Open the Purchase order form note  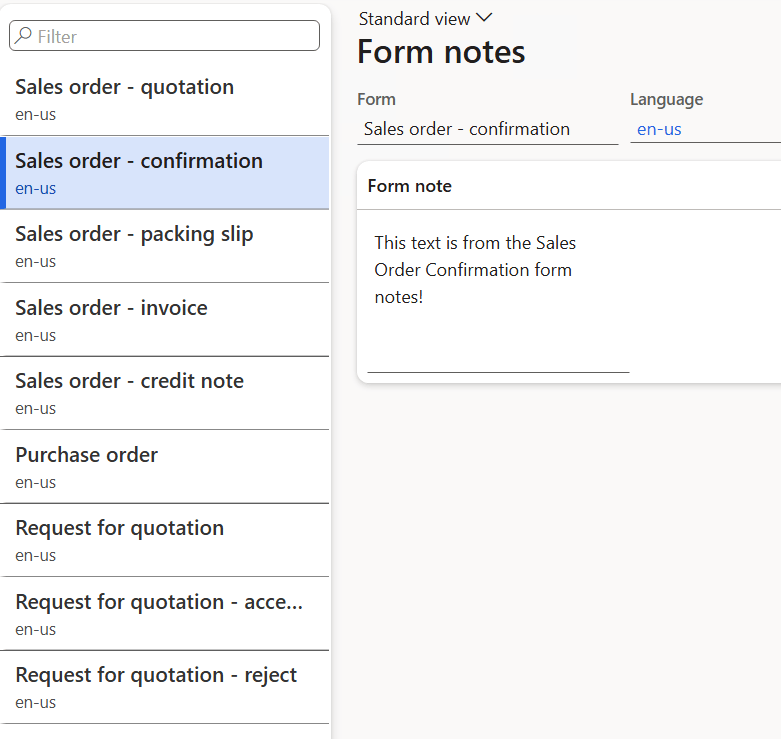click(164, 467)
